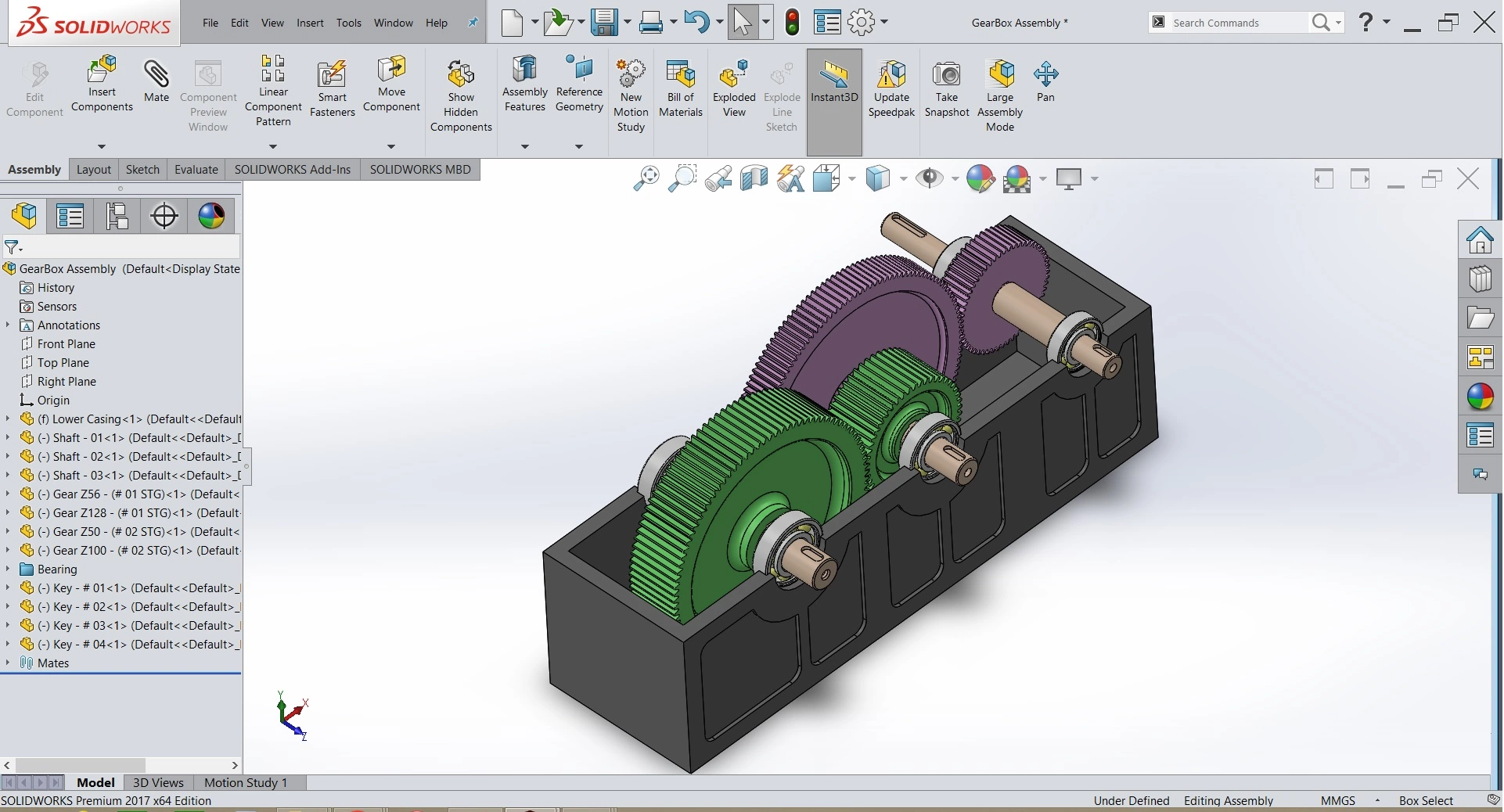Expand the Bearing folder node
This screenshot has height=812, width=1504.
tap(8, 569)
